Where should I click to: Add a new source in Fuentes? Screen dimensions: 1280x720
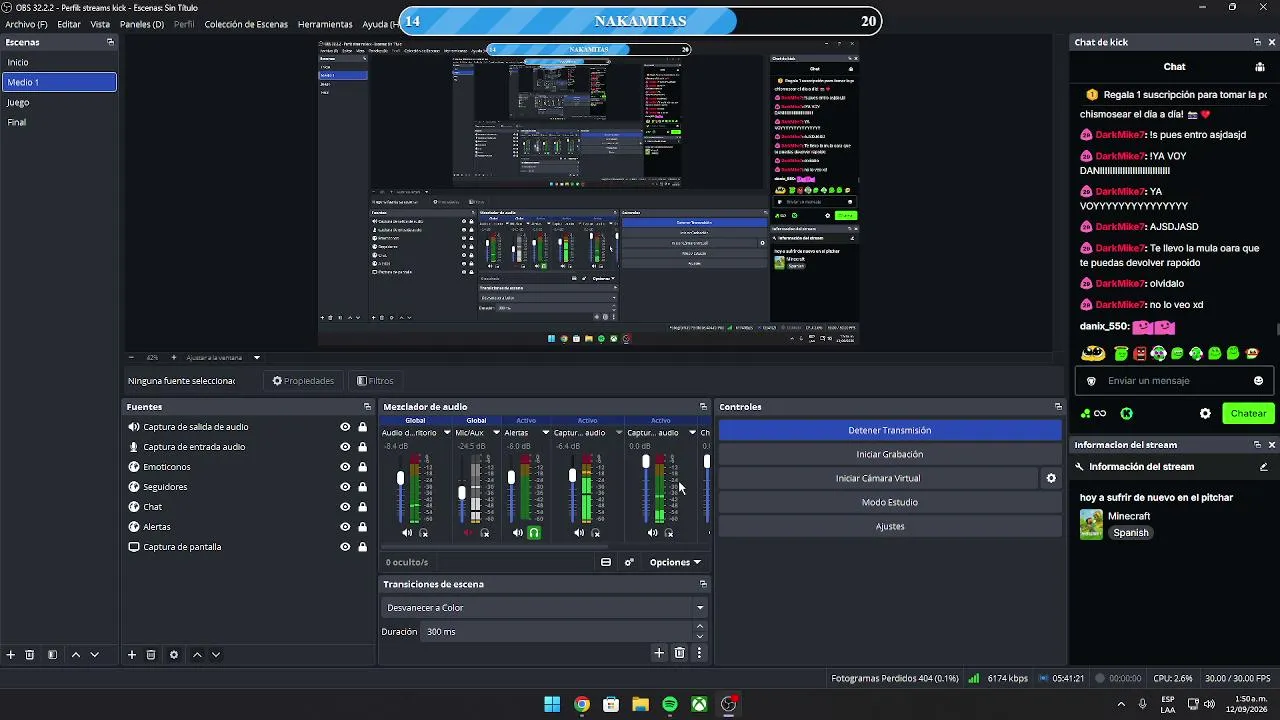click(131, 655)
